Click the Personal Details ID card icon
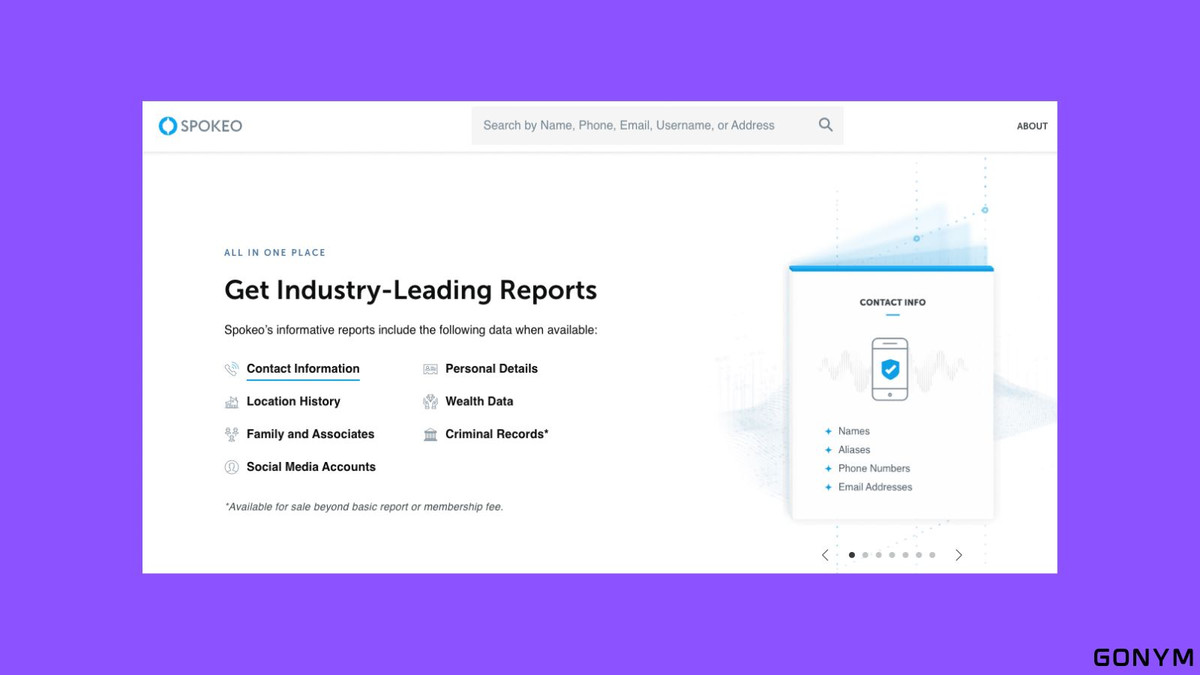 coord(430,369)
